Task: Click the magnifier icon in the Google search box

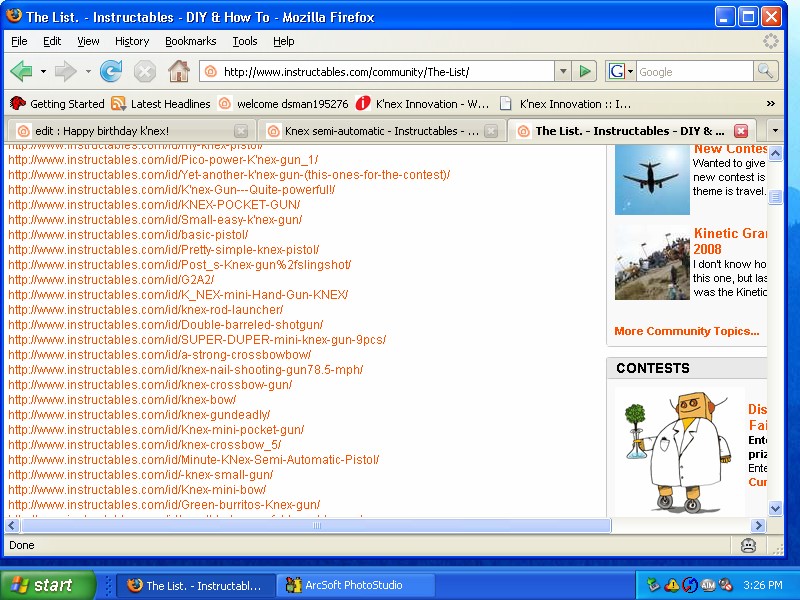Action: pyautogui.click(x=764, y=71)
